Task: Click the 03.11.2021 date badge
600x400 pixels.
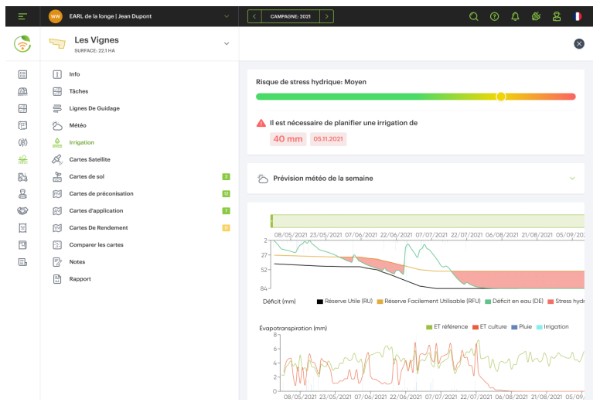Action: pyautogui.click(x=328, y=139)
